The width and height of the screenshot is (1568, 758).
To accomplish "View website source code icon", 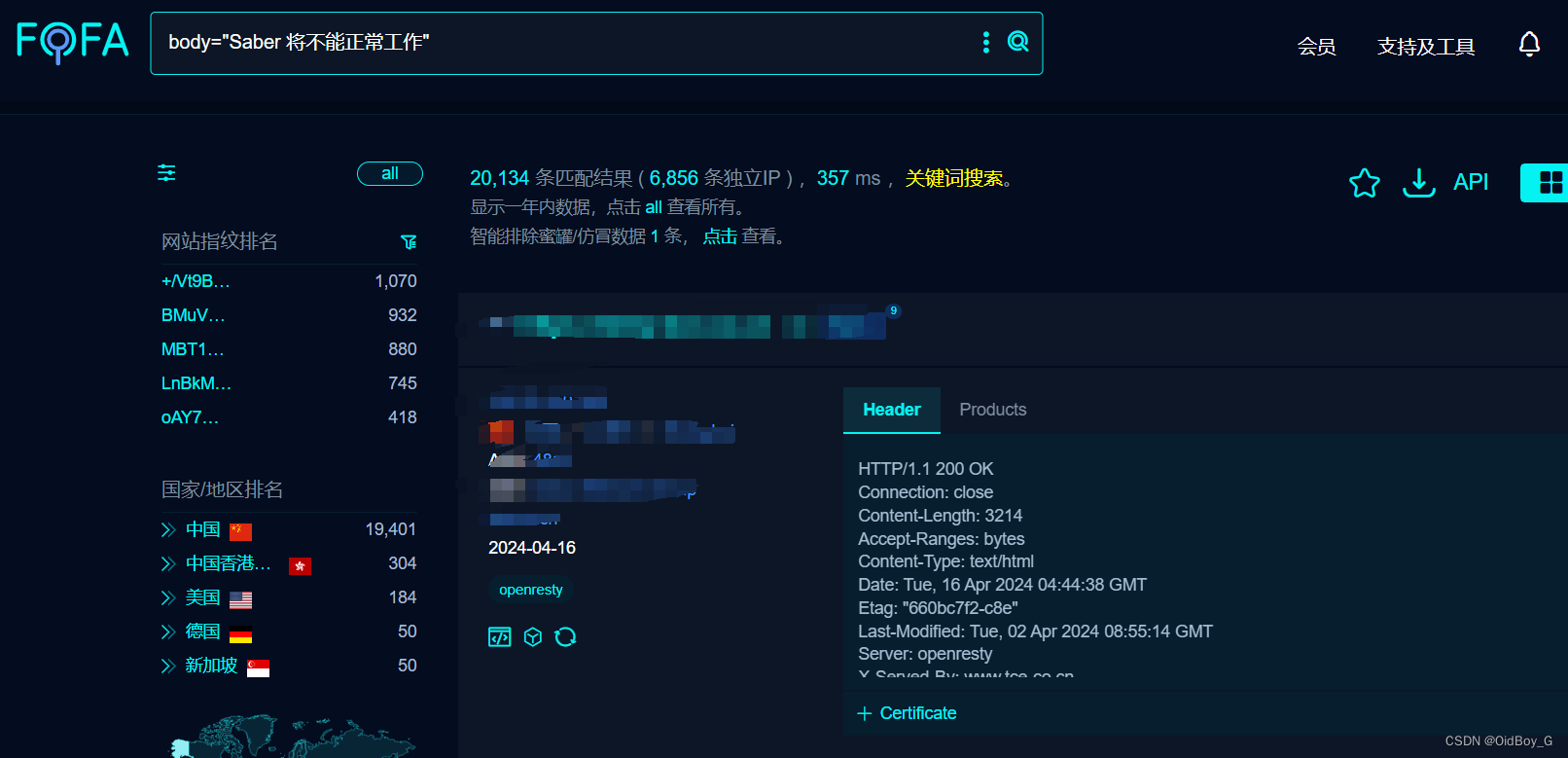I will point(499,637).
